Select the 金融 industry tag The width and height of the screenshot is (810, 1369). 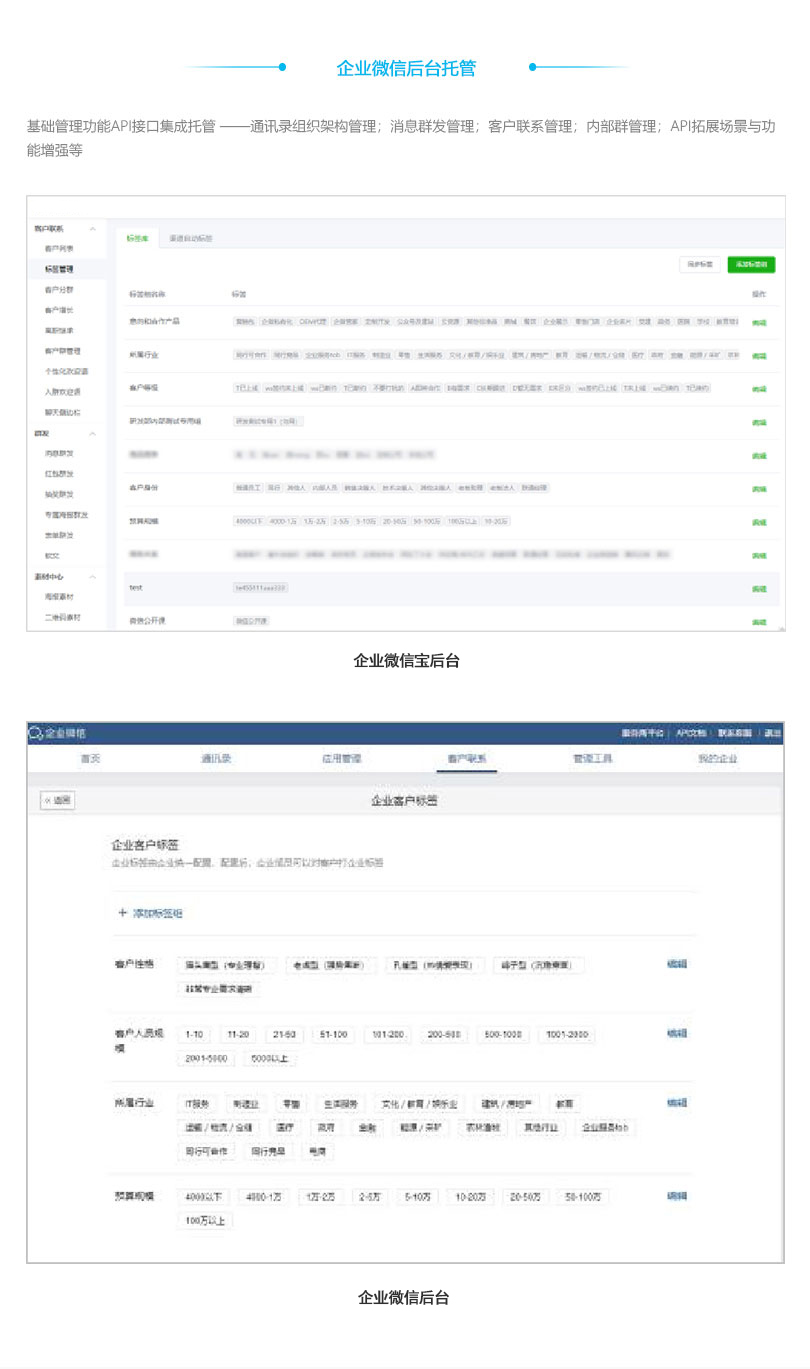coord(368,1127)
